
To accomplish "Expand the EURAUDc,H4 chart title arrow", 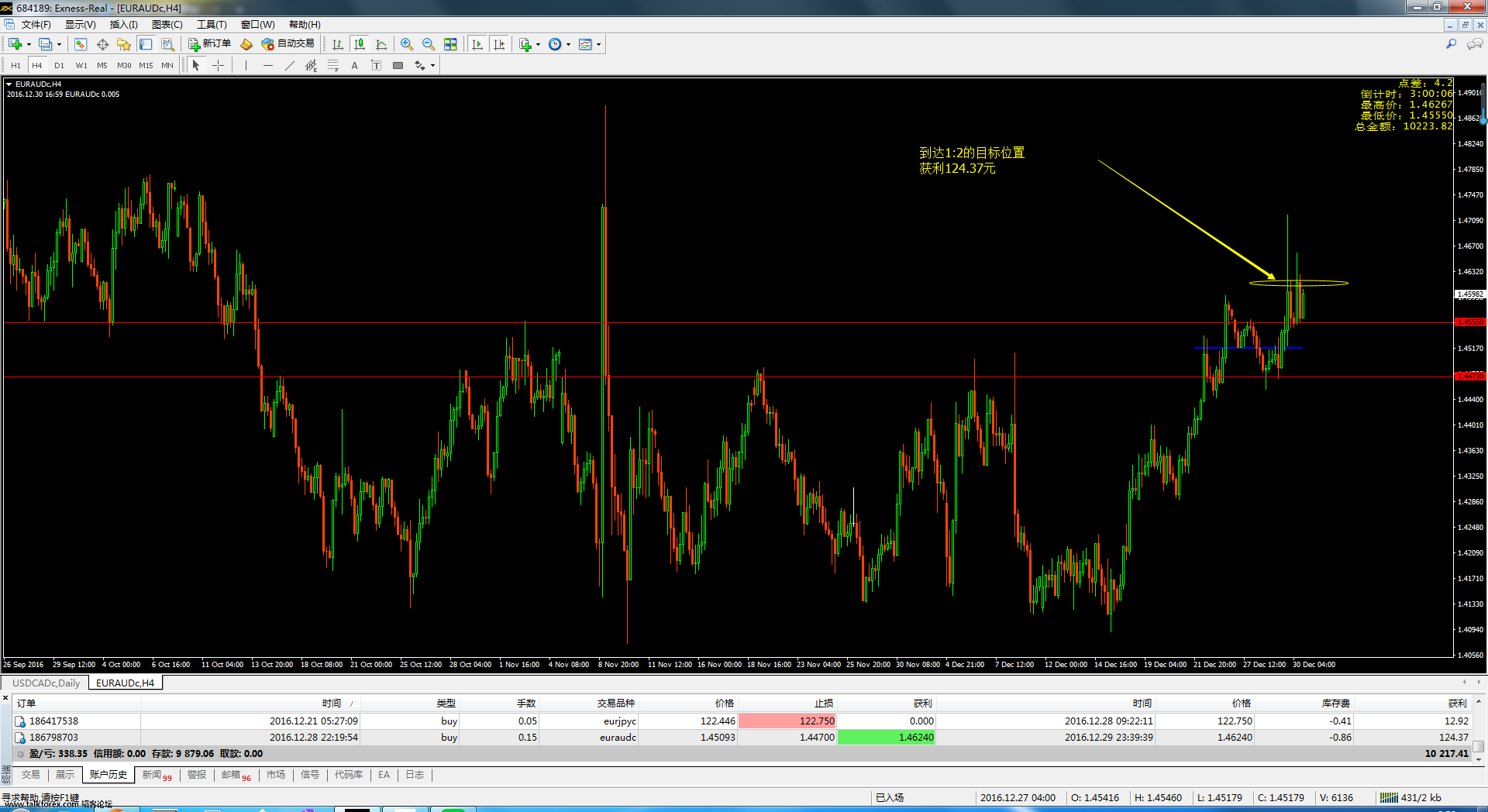I will click(x=9, y=84).
